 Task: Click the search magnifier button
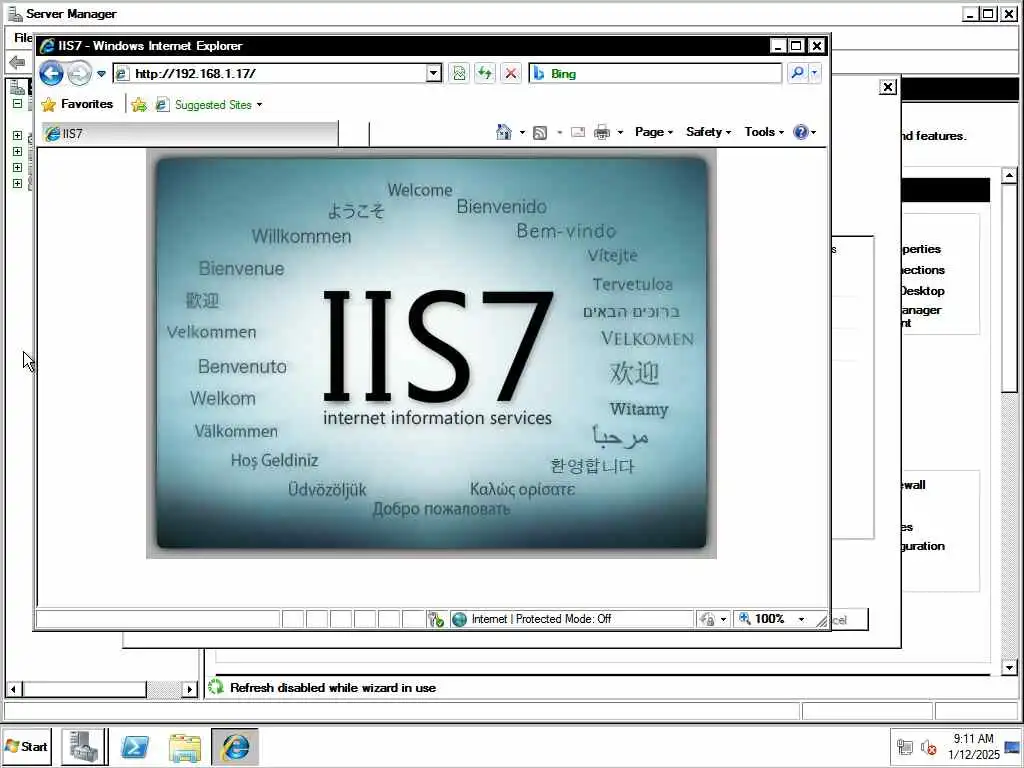797,73
